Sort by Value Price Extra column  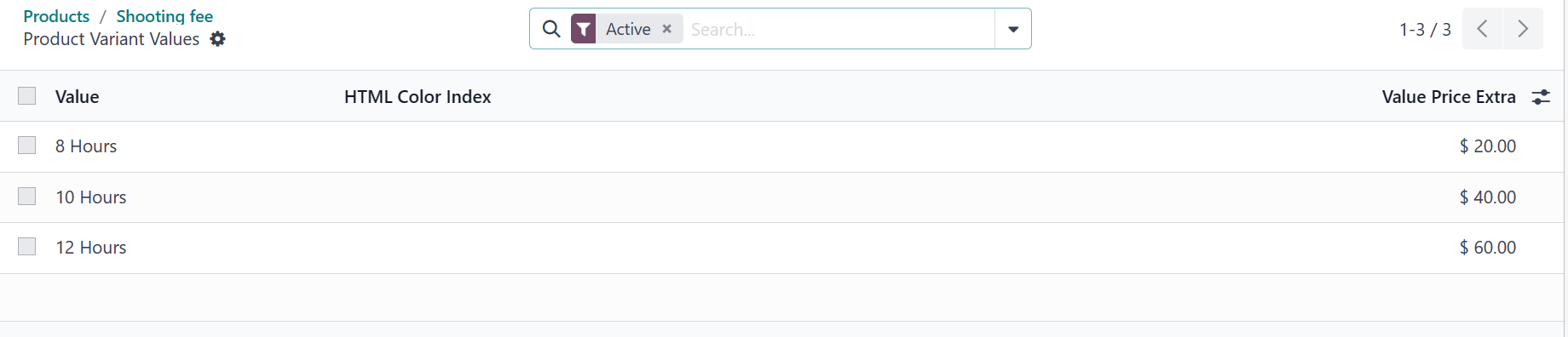coord(1449,97)
